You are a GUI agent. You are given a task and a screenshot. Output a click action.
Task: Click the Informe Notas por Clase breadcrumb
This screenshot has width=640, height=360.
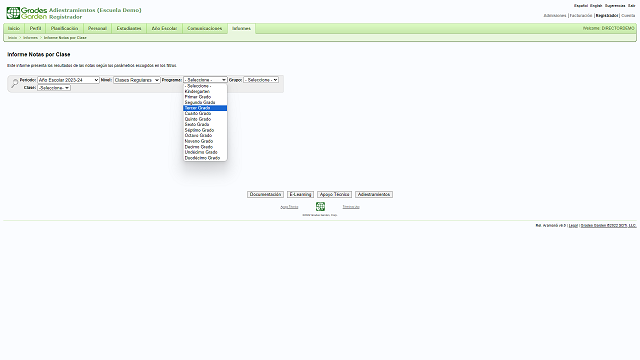pyautogui.click(x=65, y=38)
